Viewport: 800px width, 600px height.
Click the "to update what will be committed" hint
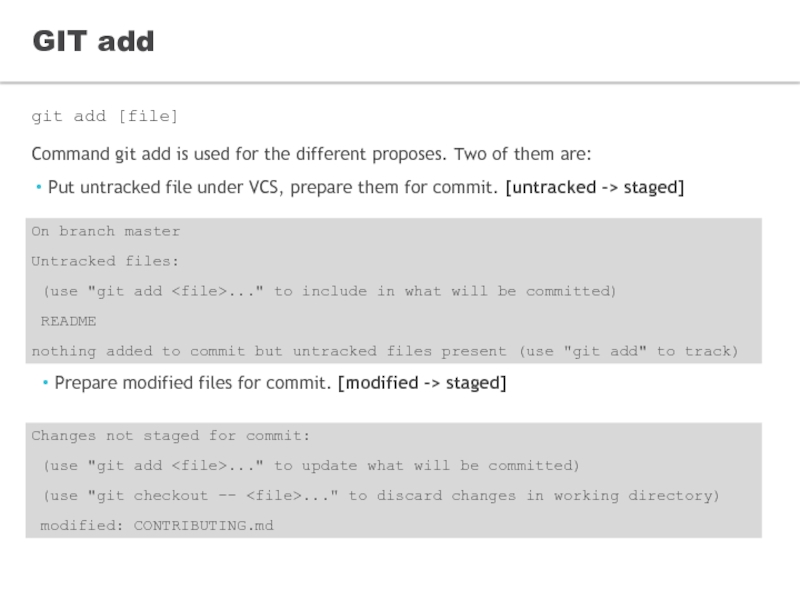pyautogui.click(x=426, y=466)
